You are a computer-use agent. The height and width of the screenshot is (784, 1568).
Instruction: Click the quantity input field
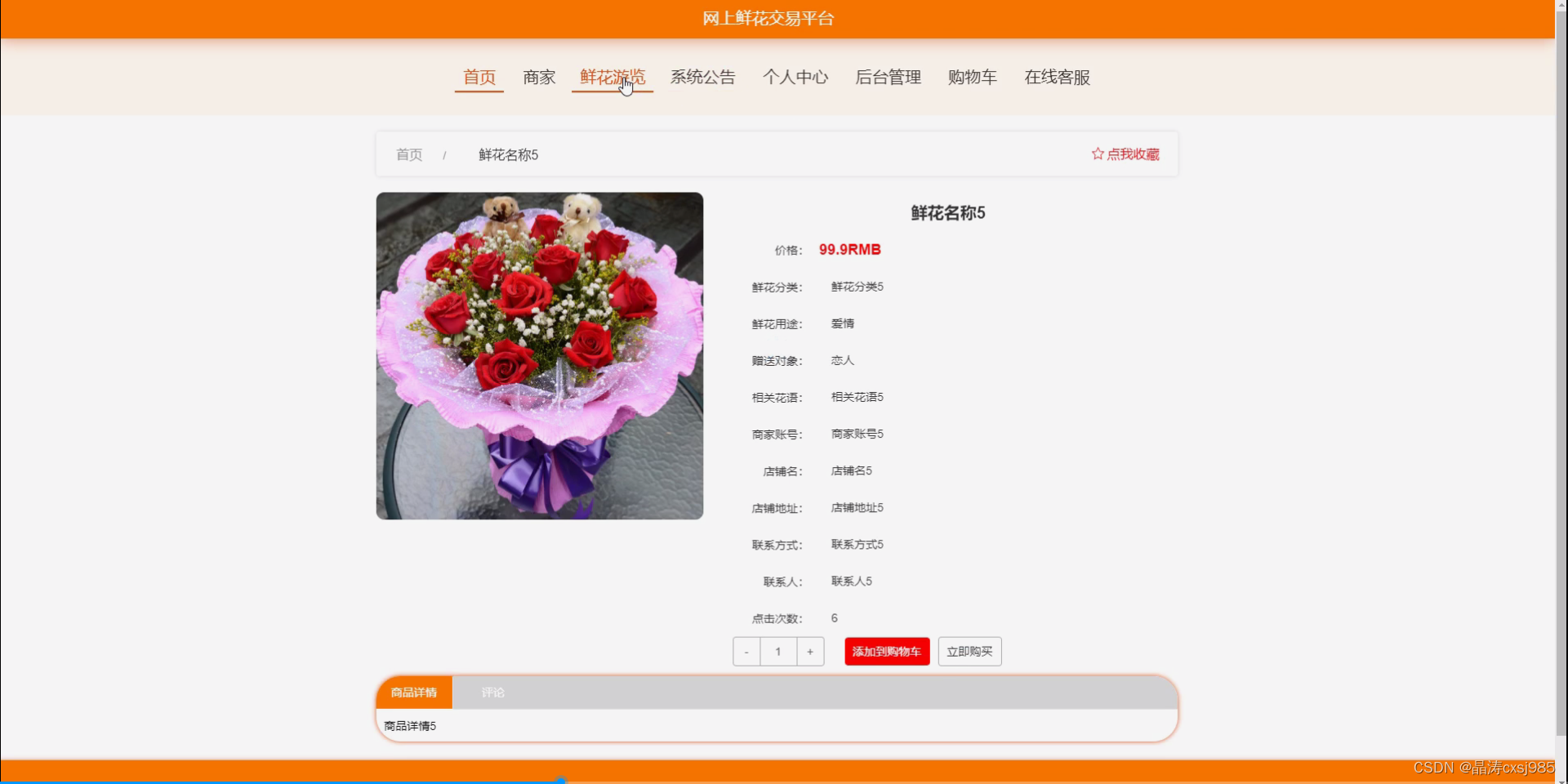pyautogui.click(x=778, y=652)
